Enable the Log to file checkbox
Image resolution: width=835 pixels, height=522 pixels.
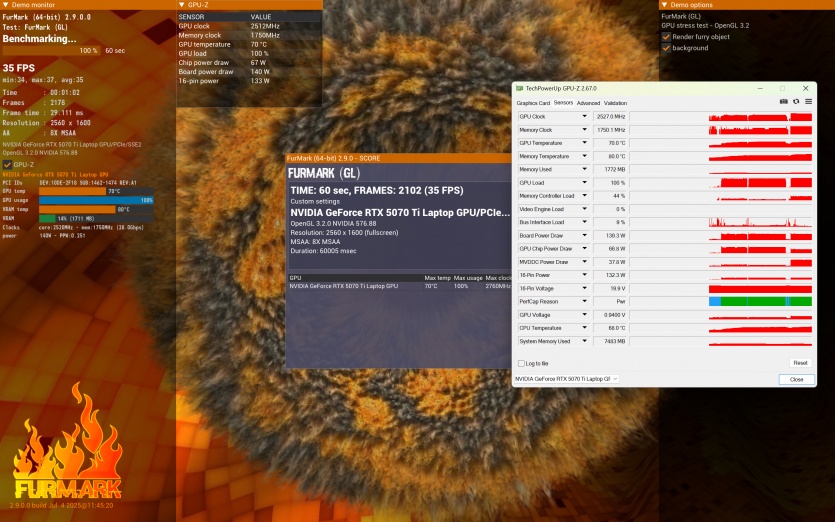coord(520,363)
